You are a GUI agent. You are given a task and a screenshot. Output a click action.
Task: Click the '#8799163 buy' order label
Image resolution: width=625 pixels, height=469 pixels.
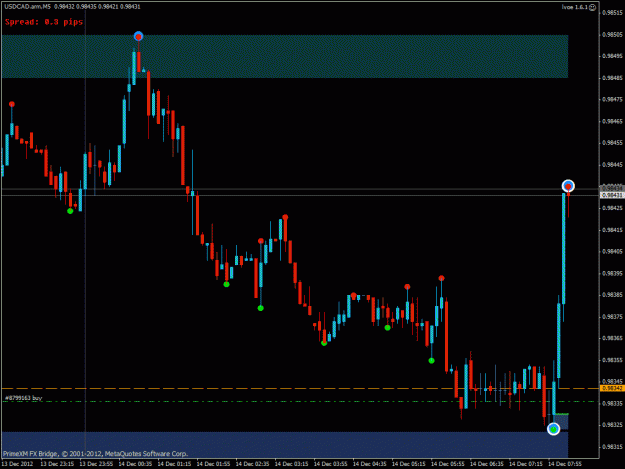click(x=24, y=398)
